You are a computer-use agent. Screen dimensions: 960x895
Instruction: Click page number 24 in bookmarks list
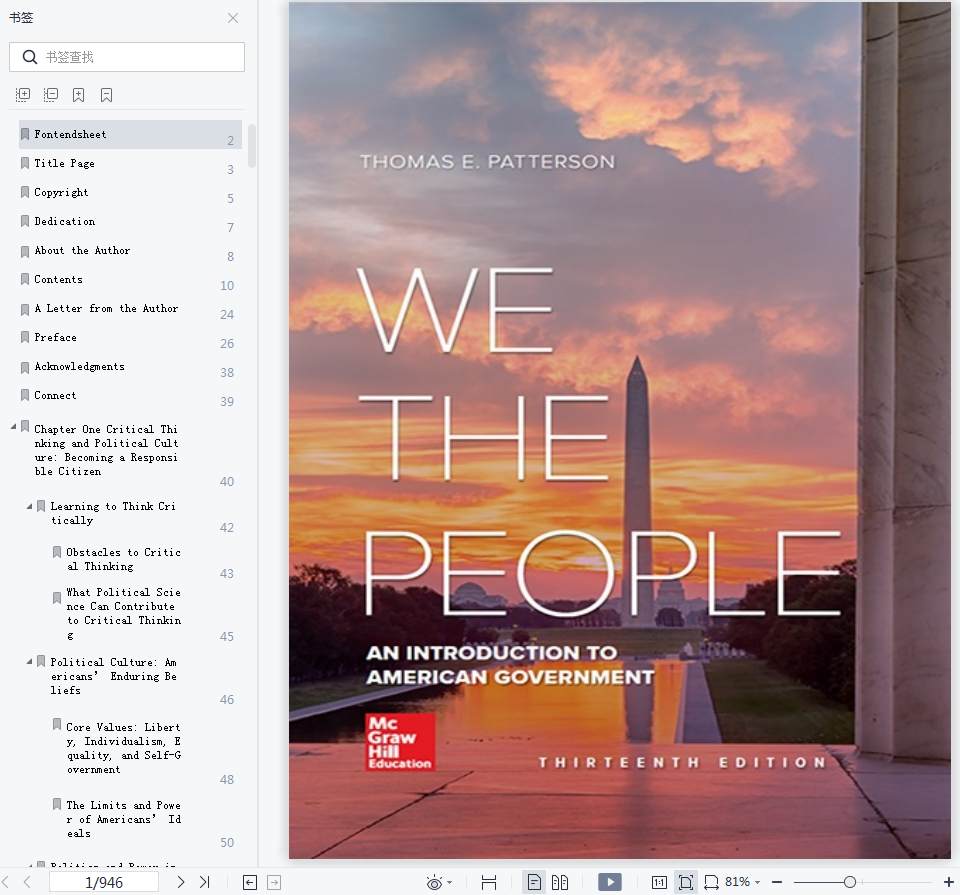tap(227, 315)
